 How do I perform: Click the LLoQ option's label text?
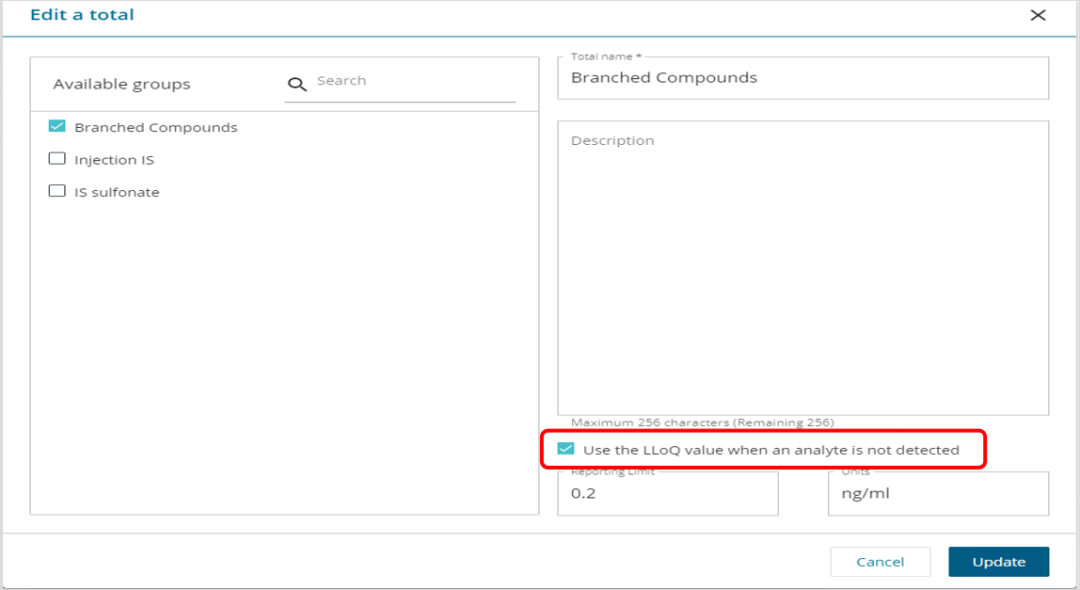pyautogui.click(x=771, y=450)
